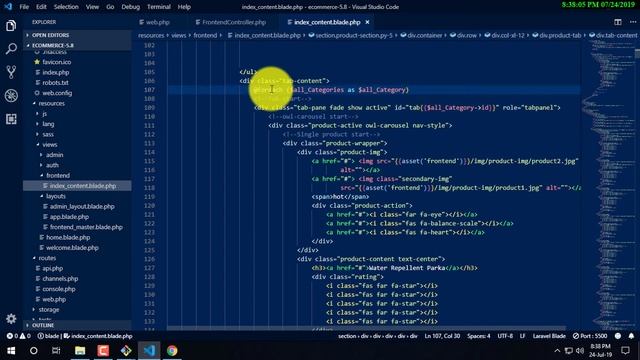
Task: Collapse the resources folder
Action: [51, 103]
